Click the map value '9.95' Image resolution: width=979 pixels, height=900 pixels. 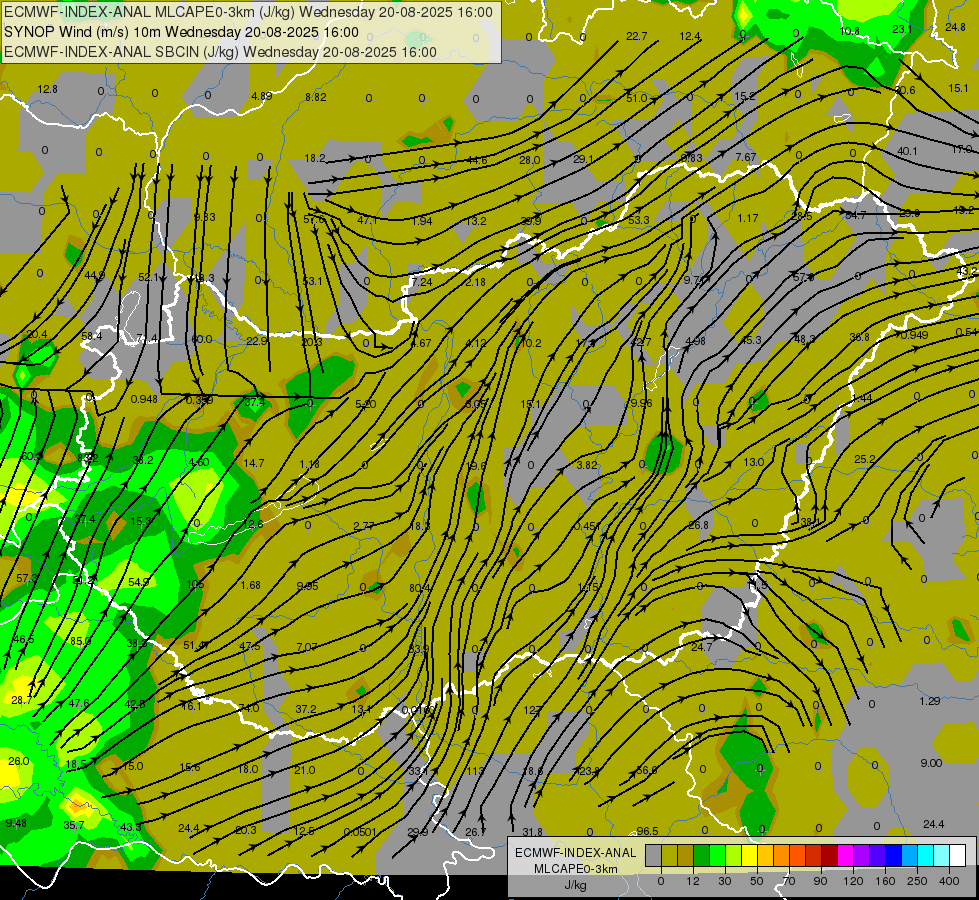pyautogui.click(x=307, y=586)
